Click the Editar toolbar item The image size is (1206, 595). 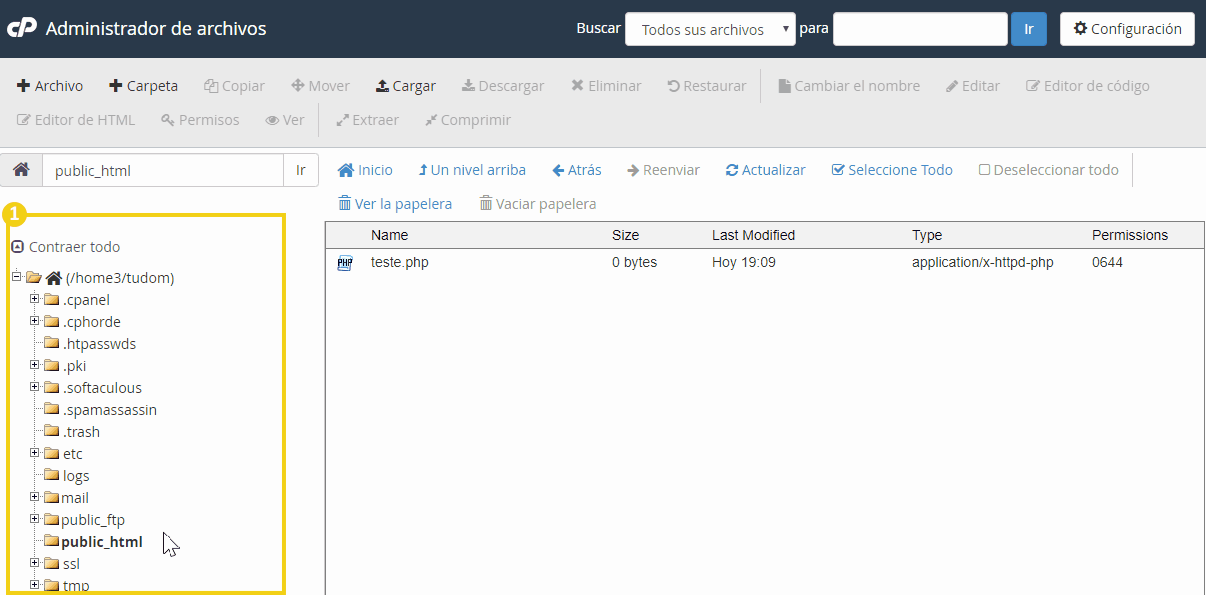[973, 86]
